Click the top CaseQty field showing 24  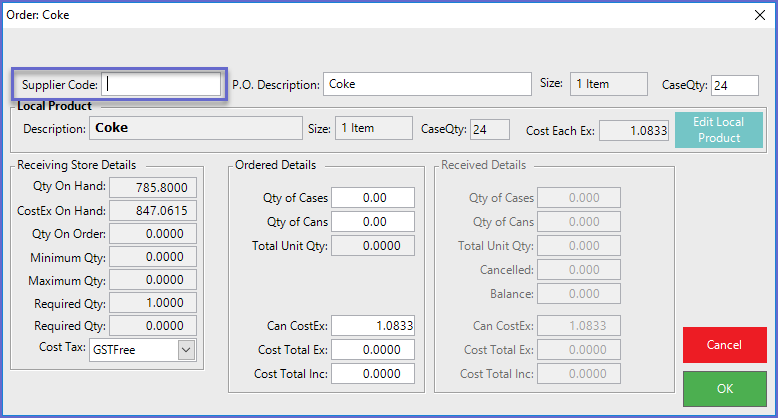pos(735,85)
